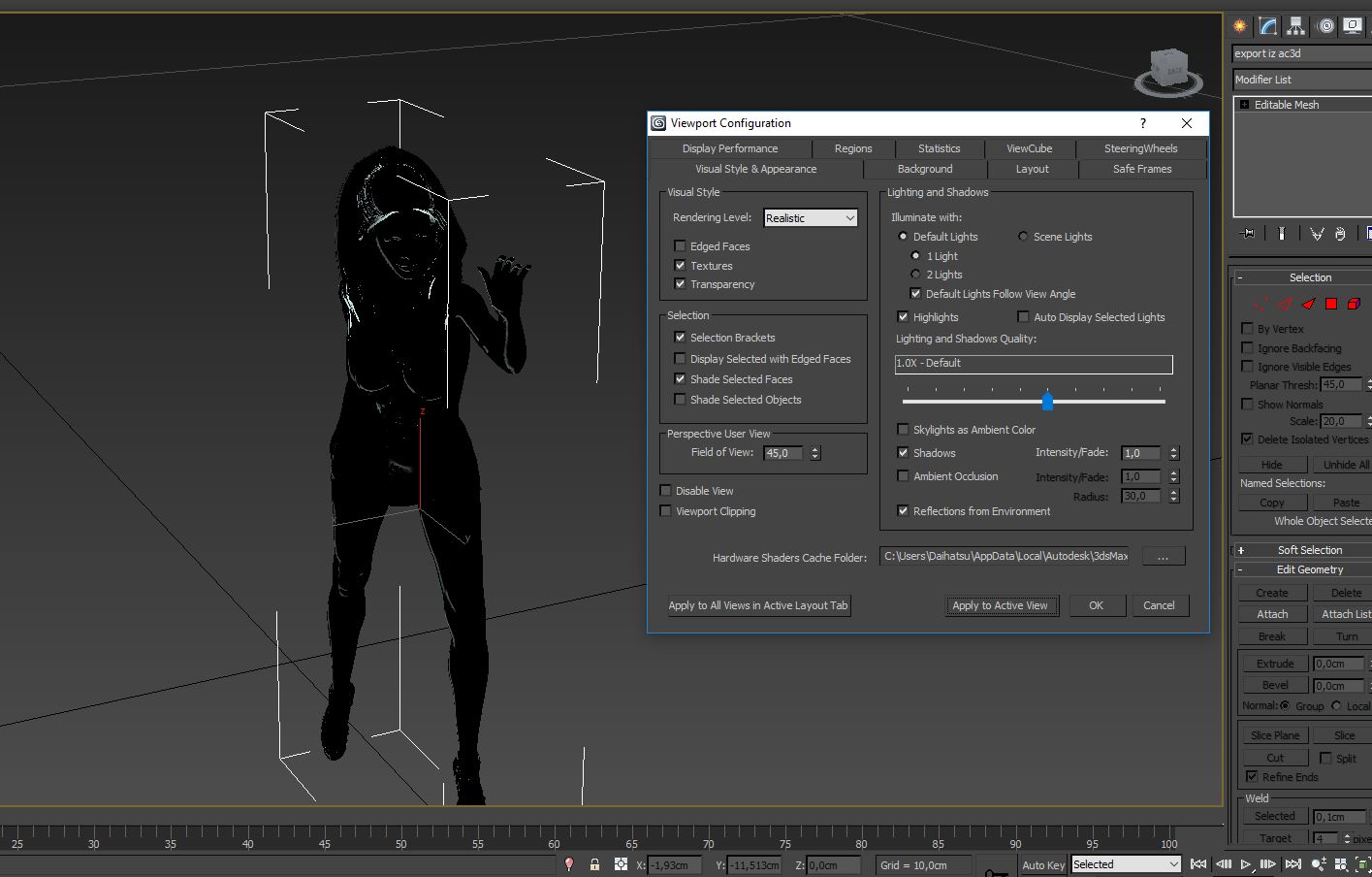Click the Lighting and Shadows Quality slider handle
Screen dimensions: 1372x877
(1047, 401)
